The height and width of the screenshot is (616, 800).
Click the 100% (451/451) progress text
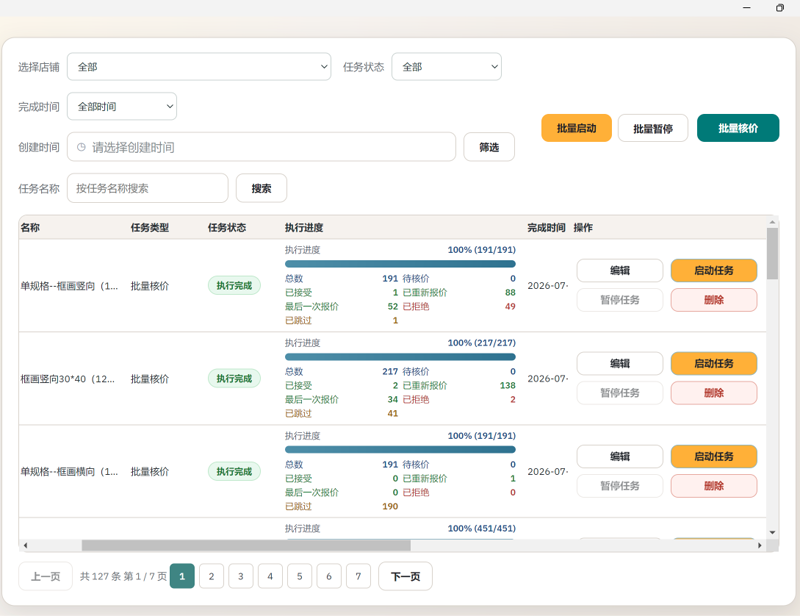482,528
